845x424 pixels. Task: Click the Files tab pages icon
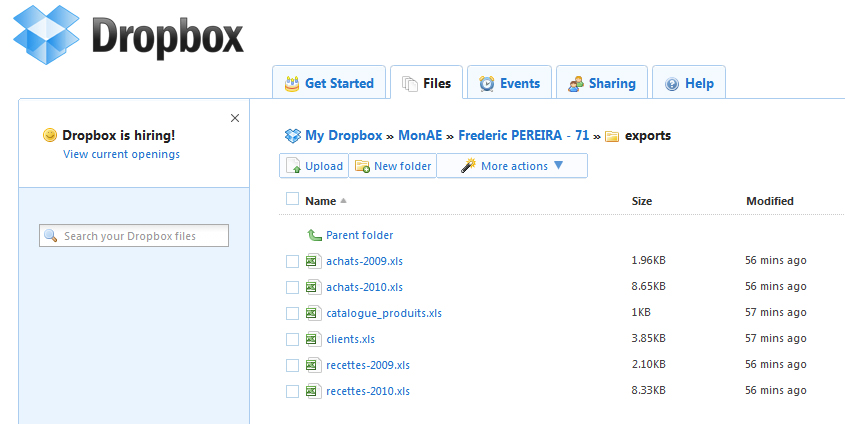click(x=410, y=84)
